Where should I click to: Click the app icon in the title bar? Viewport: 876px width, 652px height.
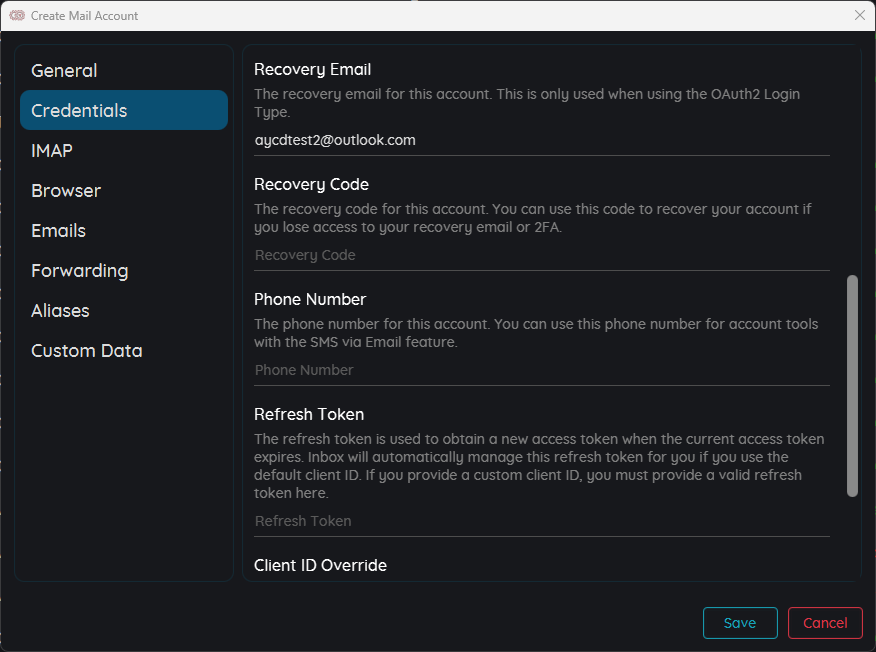(x=17, y=15)
